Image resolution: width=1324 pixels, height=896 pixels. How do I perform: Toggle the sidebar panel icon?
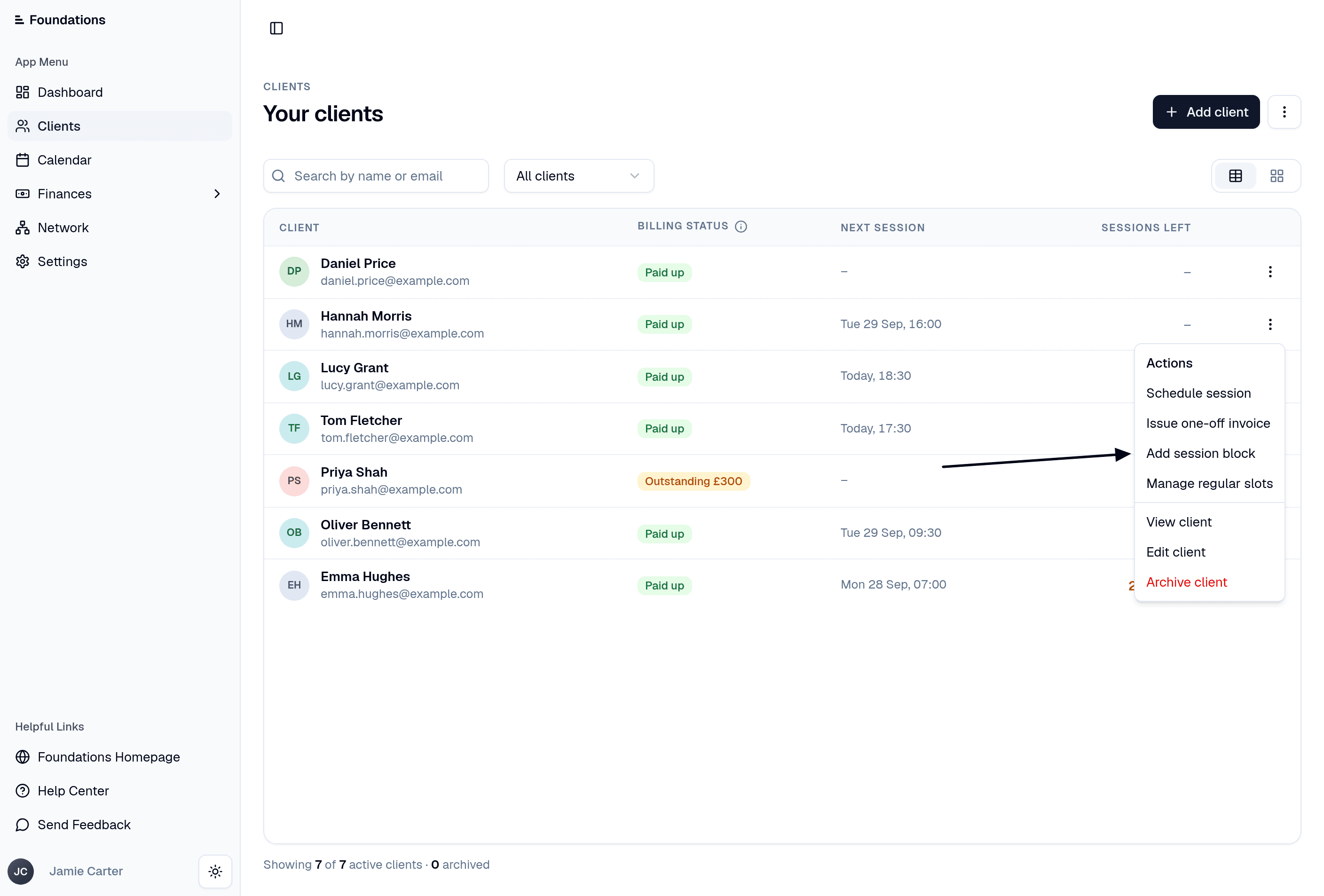click(276, 28)
